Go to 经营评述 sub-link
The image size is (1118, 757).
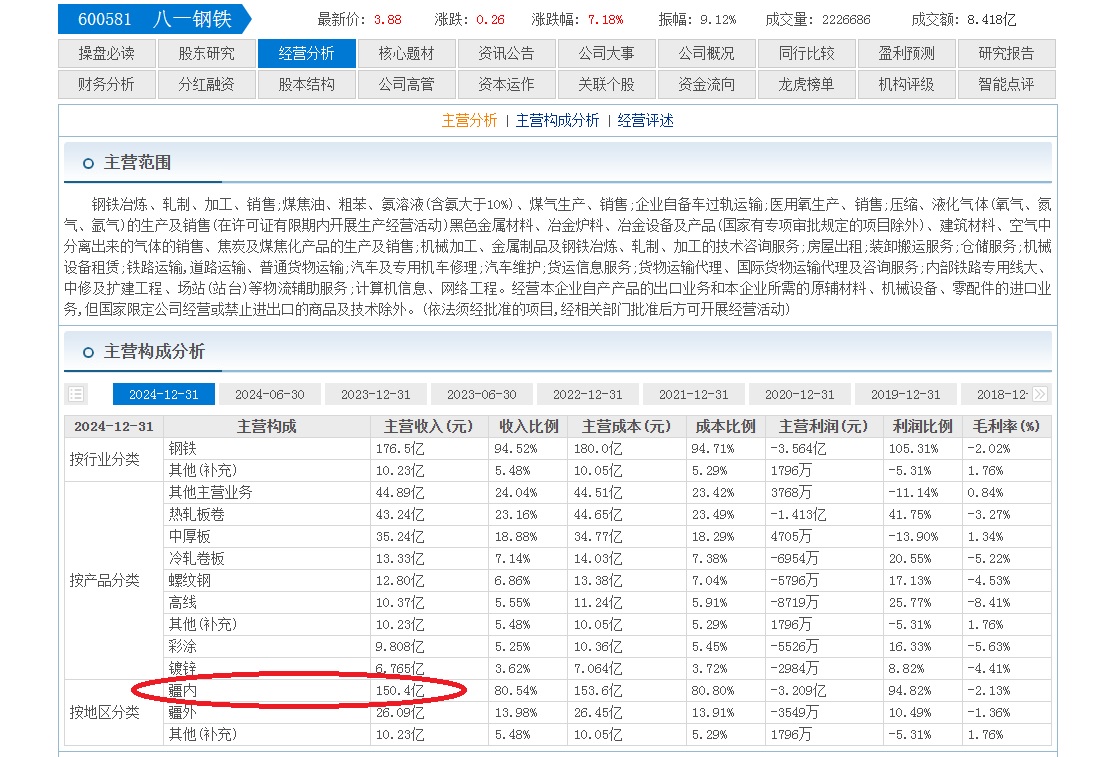click(645, 120)
